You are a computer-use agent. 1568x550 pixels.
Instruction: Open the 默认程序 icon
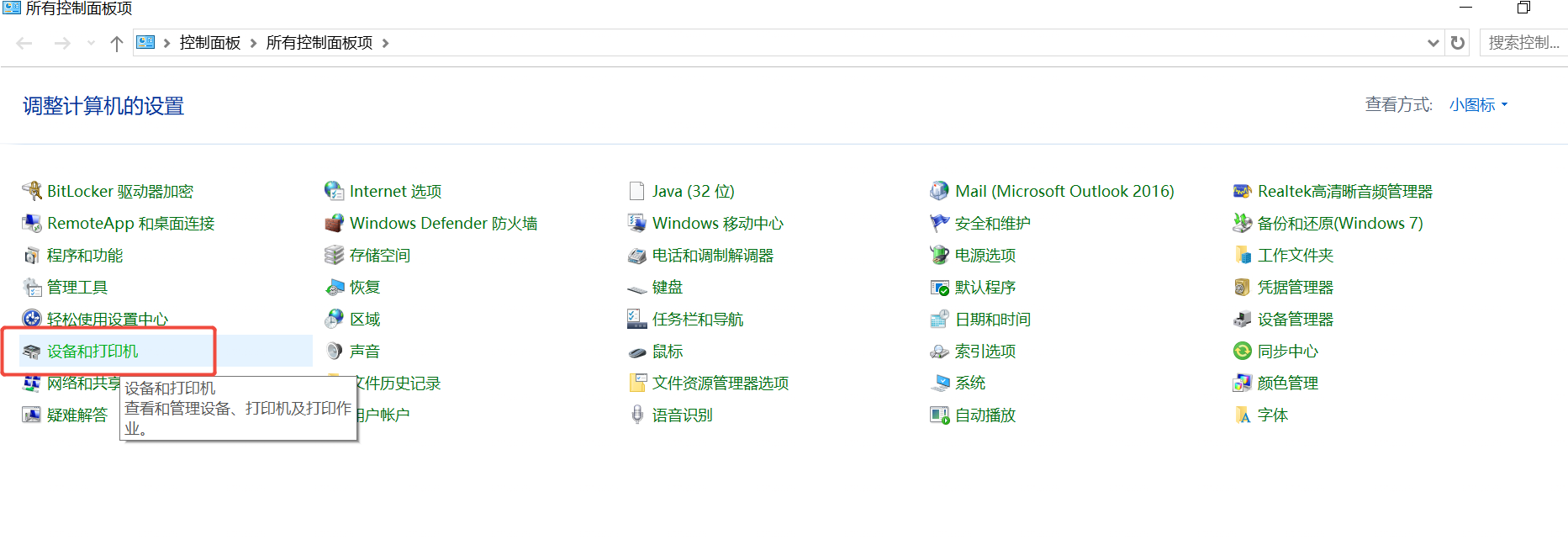940,287
